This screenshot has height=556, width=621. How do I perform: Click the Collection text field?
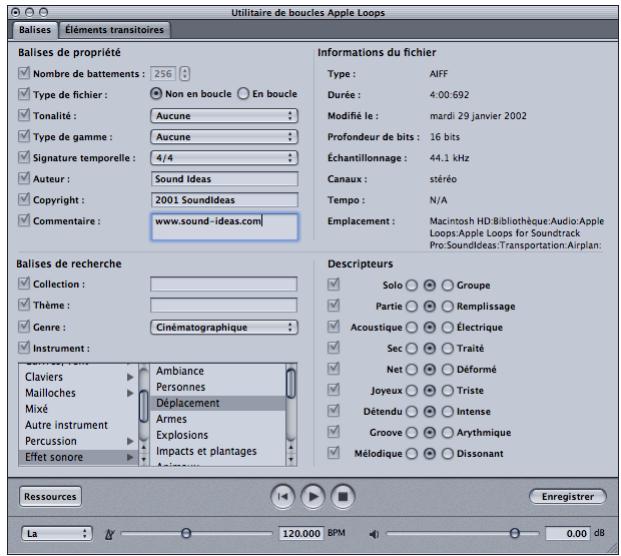point(224,284)
